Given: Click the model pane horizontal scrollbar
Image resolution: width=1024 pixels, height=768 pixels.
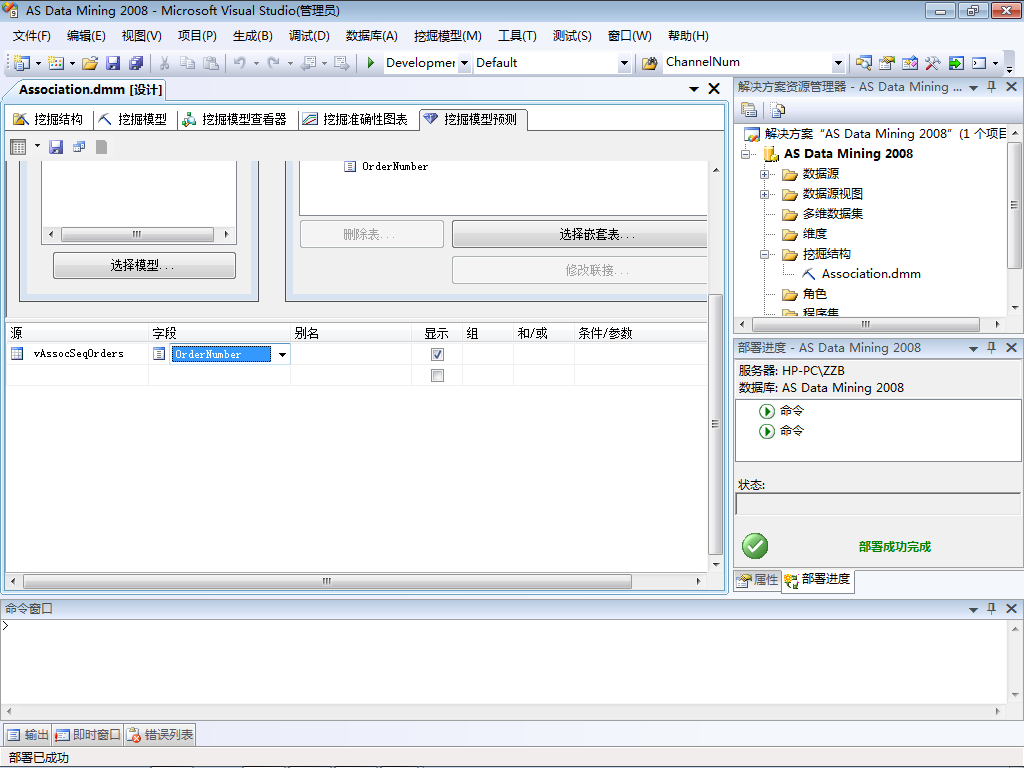Looking at the screenshot, I should [137, 234].
